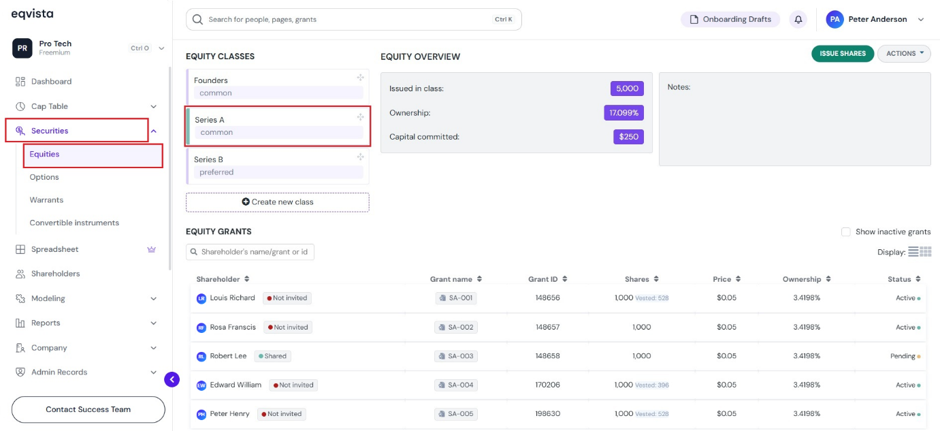Click the Modeling sidebar icon
The image size is (940, 431).
coord(20,299)
